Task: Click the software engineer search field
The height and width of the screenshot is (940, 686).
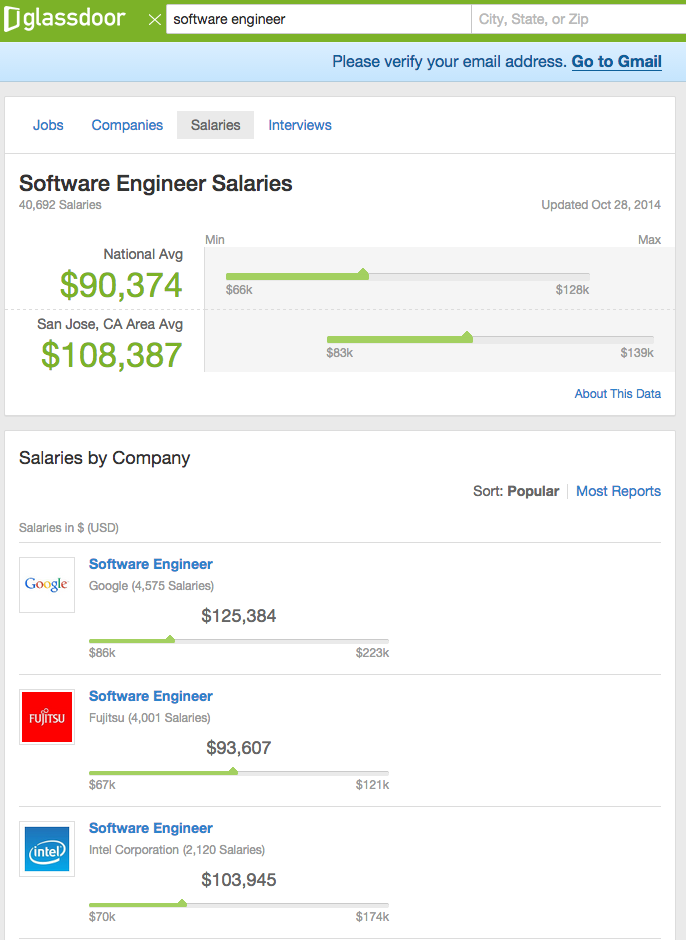Action: tap(318, 19)
